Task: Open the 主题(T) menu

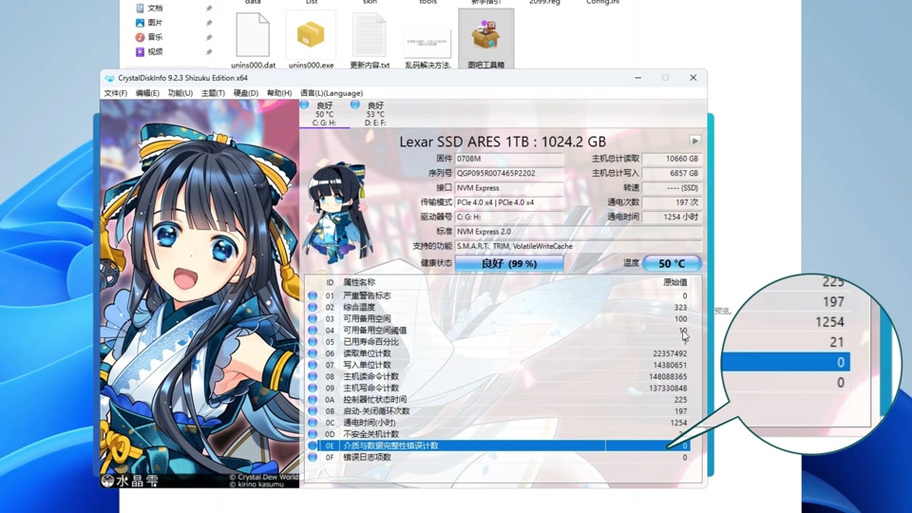Action: point(213,93)
